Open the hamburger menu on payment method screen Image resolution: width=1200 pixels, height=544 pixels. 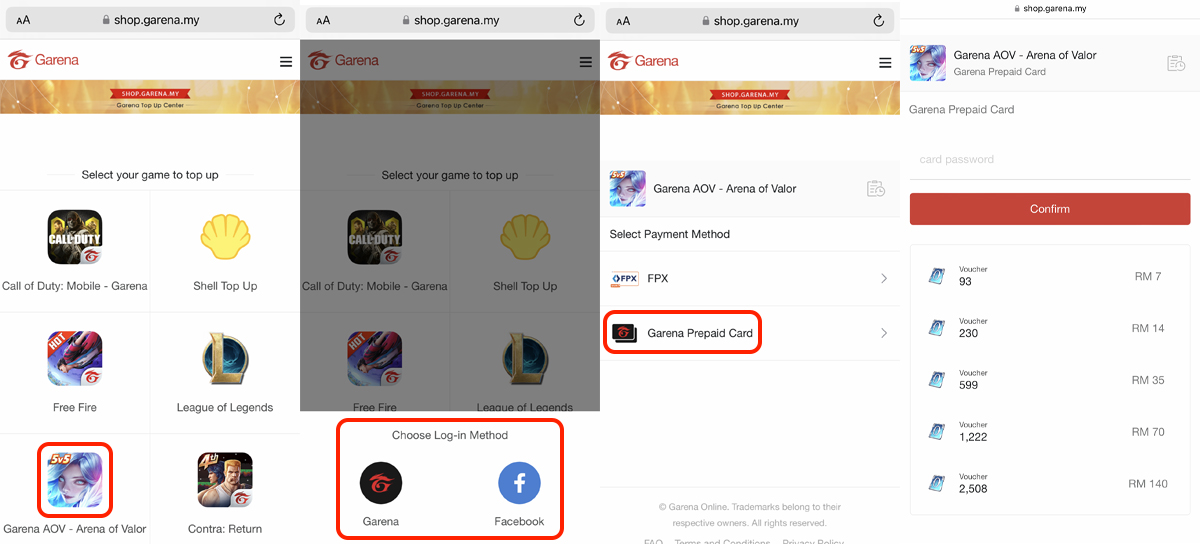(x=885, y=63)
